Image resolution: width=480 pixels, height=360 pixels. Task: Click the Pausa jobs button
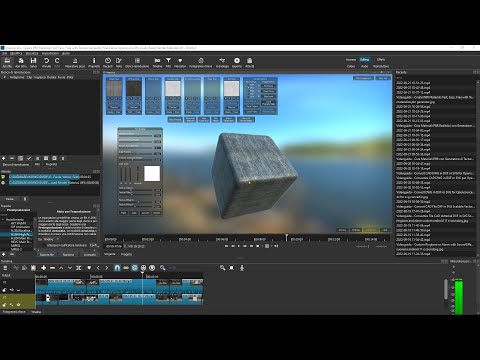(x=10, y=199)
